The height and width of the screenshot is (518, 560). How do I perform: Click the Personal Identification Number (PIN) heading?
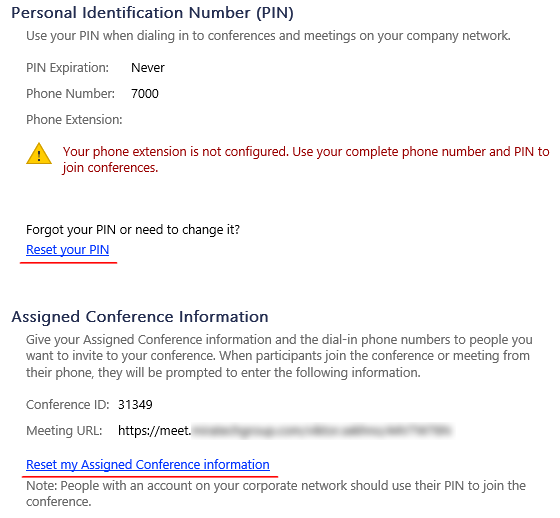click(x=152, y=13)
